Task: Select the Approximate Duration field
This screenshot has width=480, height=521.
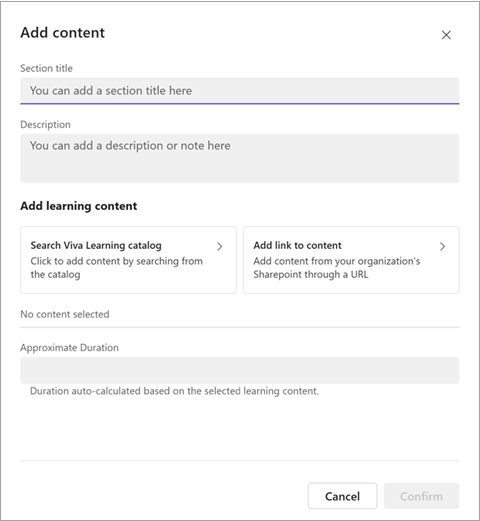Action: (x=240, y=370)
